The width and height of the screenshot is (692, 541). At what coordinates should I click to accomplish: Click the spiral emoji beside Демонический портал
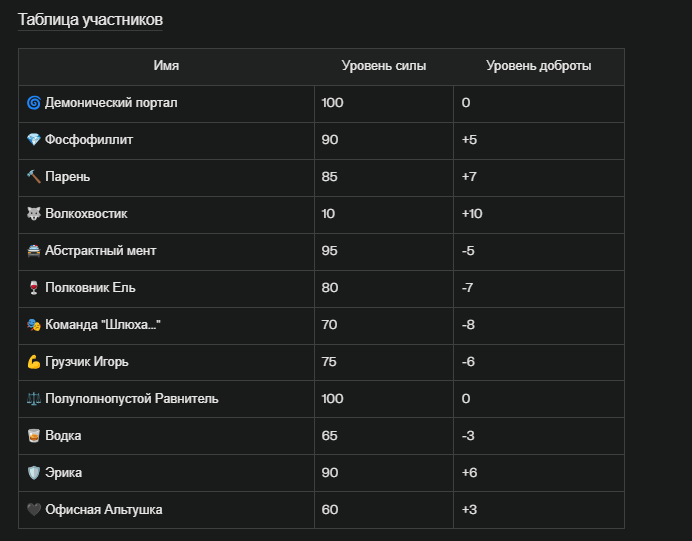pyautogui.click(x=34, y=103)
